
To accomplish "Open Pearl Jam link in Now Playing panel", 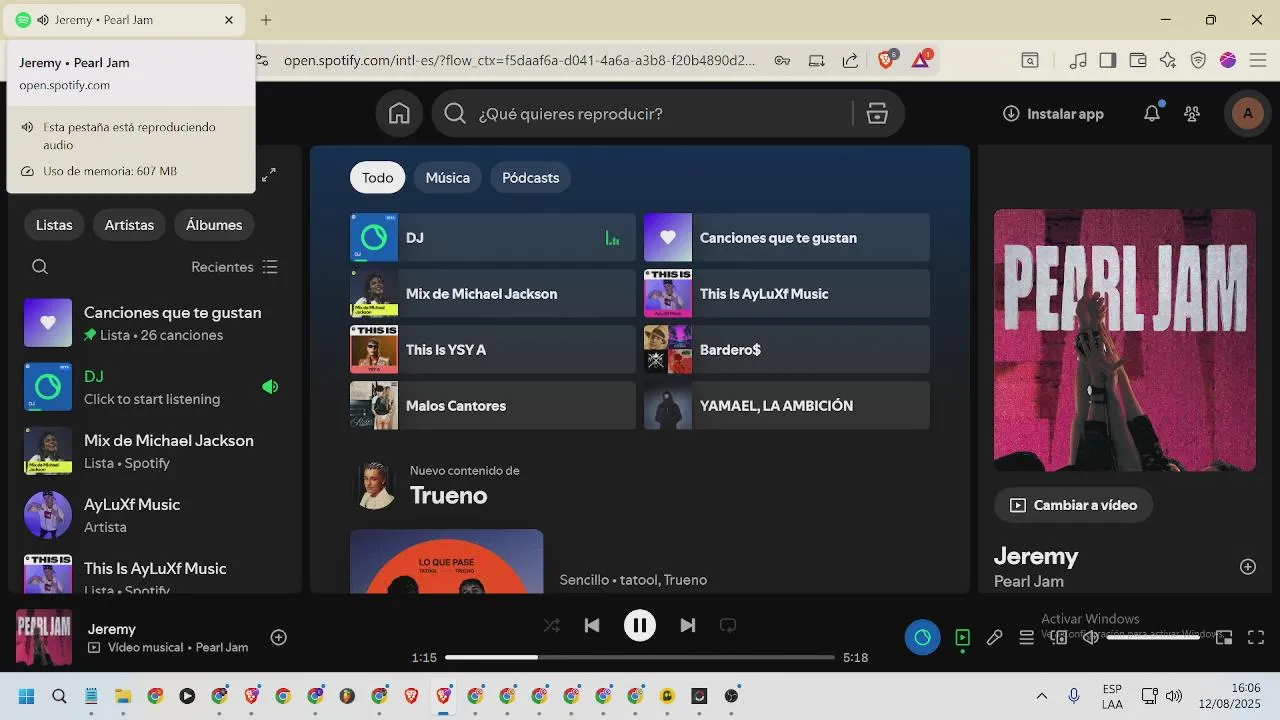I will click(1029, 582).
